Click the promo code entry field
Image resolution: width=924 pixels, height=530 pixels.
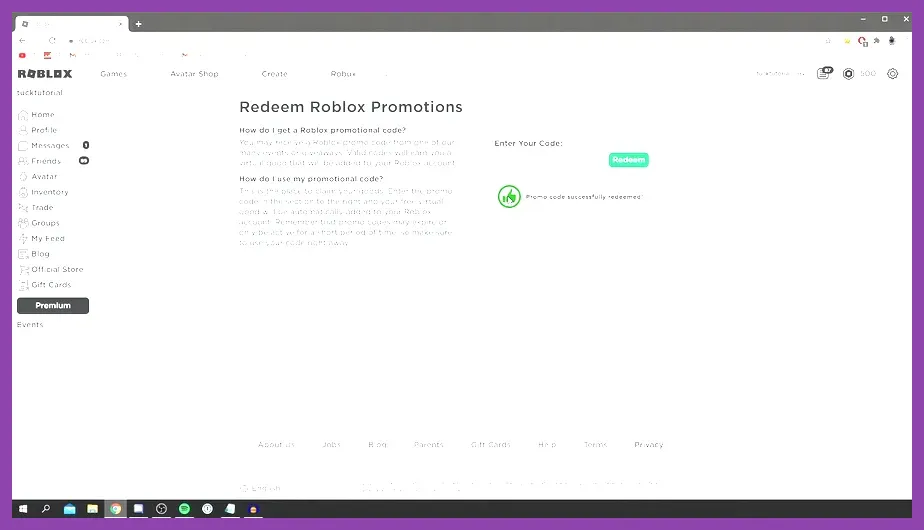(x=549, y=160)
